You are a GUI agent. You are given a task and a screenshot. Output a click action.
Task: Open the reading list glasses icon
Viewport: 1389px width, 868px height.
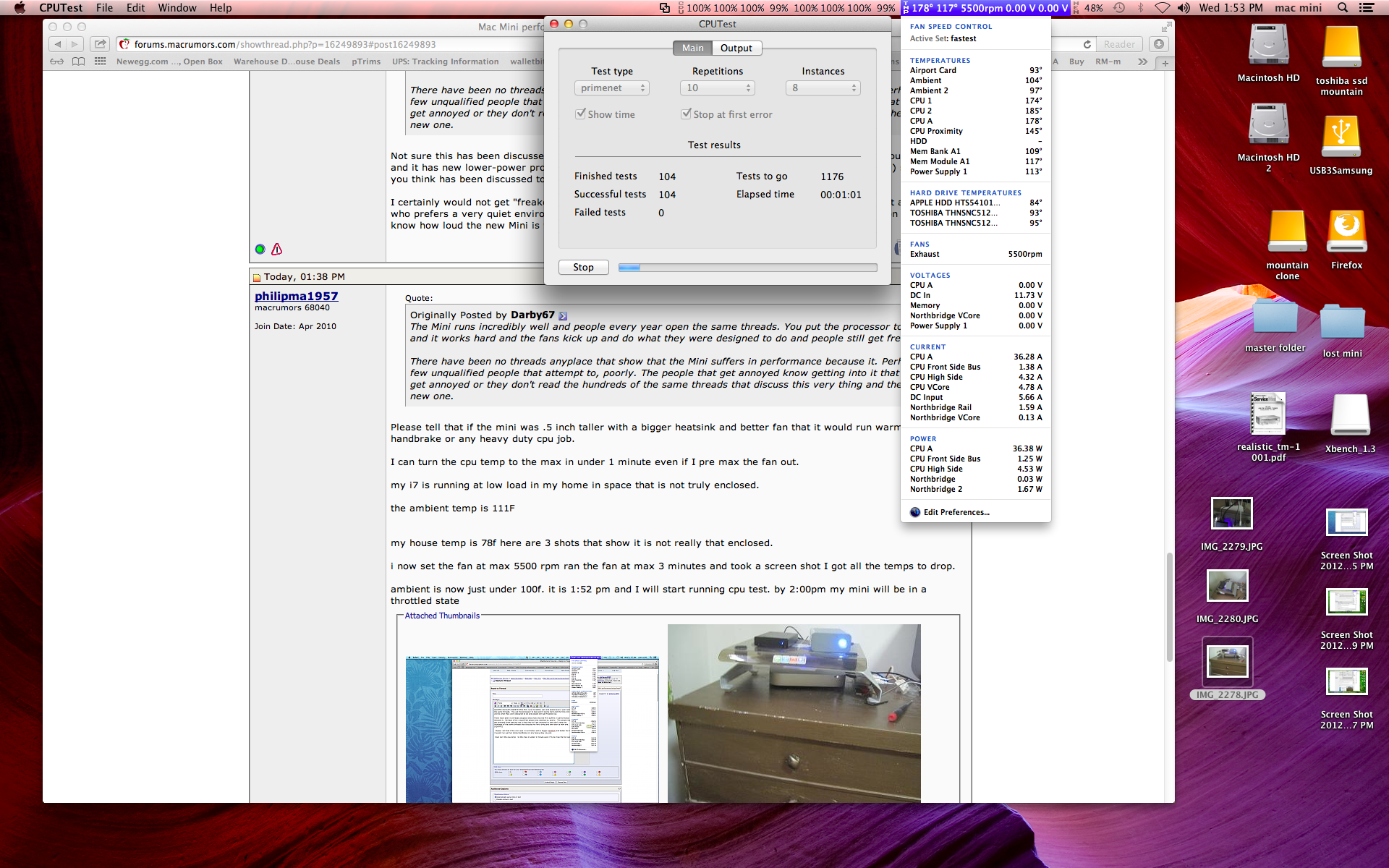tap(56, 61)
